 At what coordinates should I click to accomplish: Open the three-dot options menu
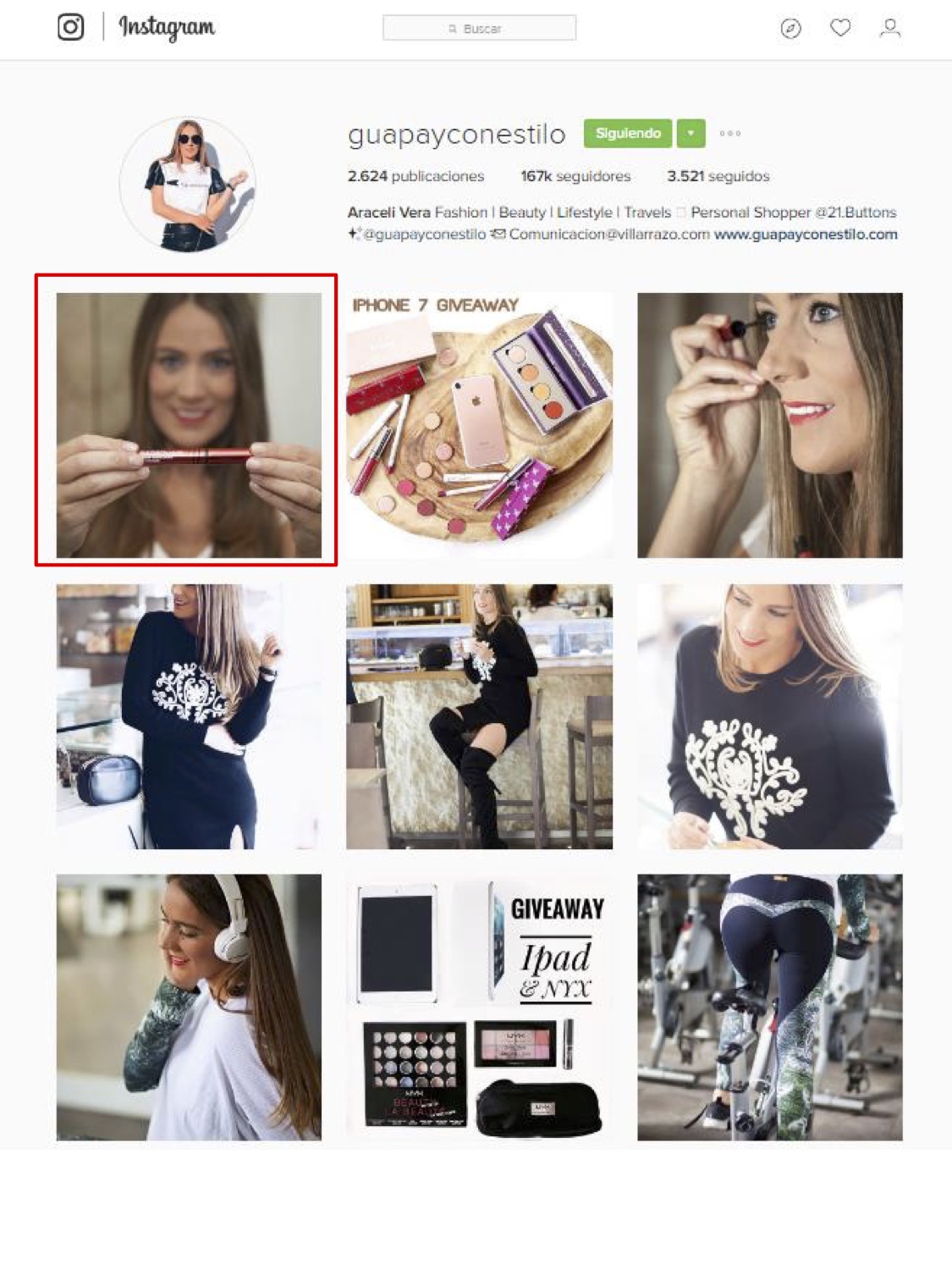click(x=730, y=133)
